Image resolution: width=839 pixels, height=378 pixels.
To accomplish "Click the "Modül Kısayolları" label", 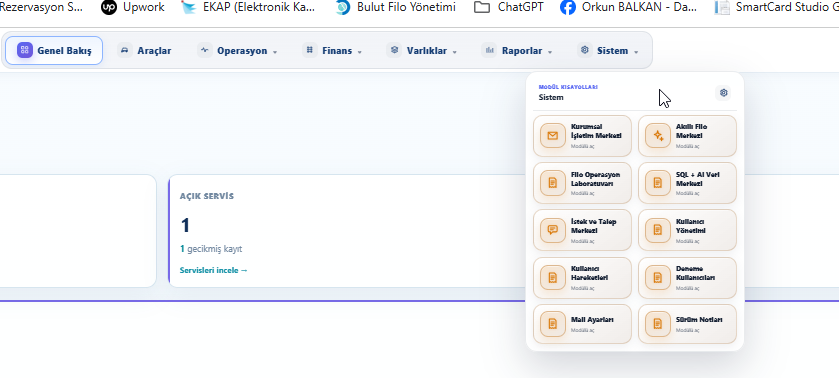I will click(x=568, y=87).
